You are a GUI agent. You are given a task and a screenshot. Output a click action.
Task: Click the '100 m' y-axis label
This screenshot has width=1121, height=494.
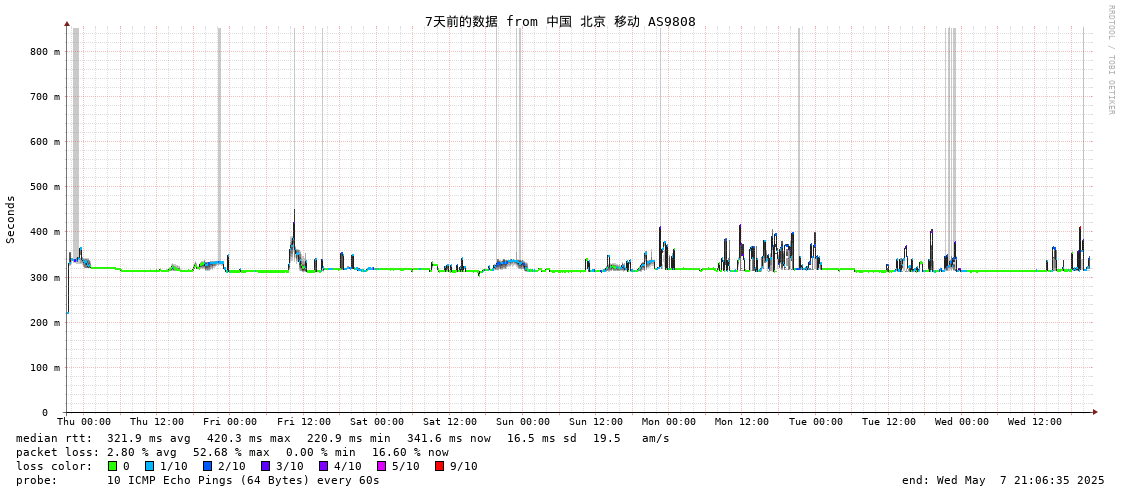45,367
